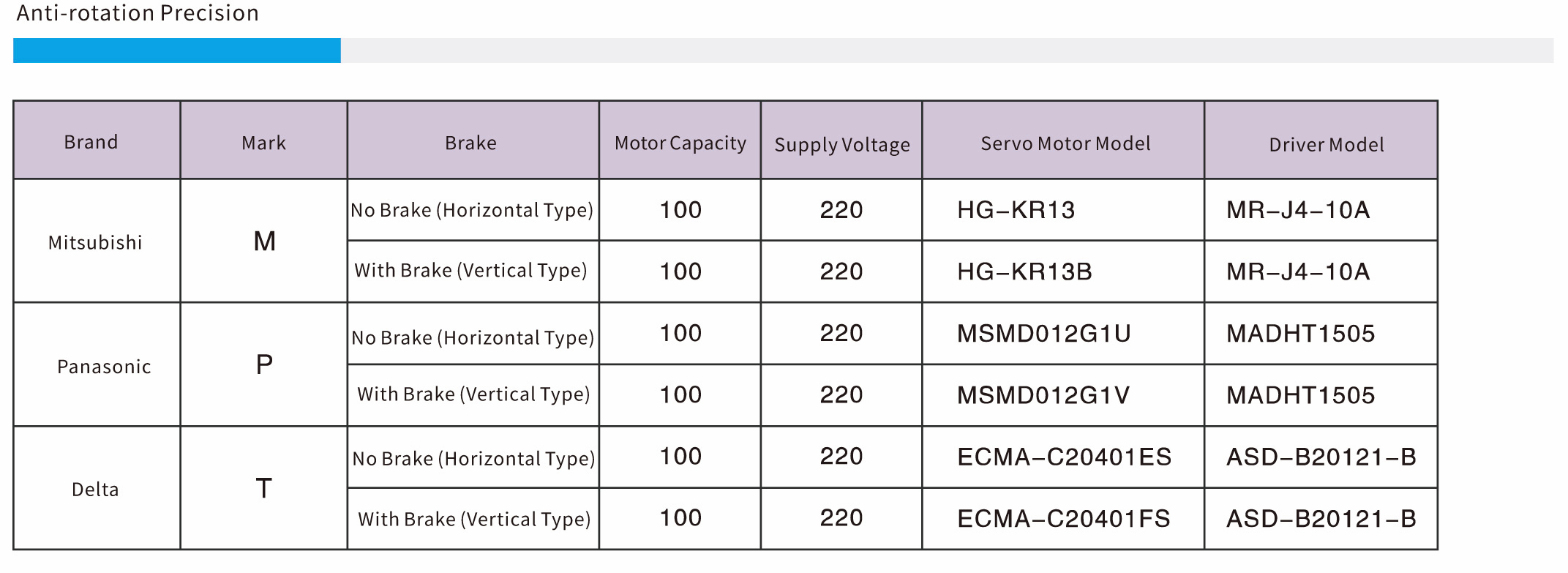Select the Mark column header
This screenshot has height=573, width=1568.
[x=263, y=143]
